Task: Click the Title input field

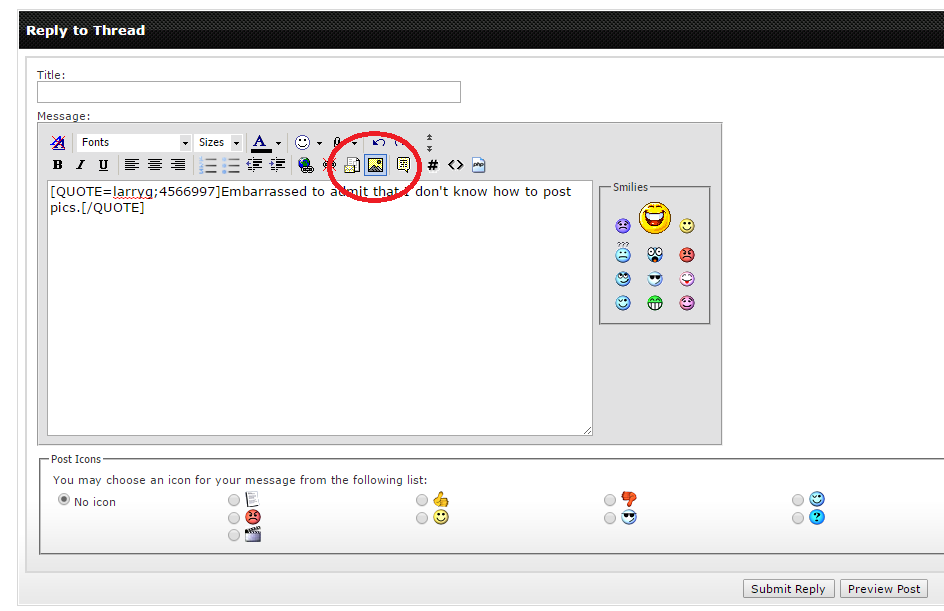Action: tap(249, 92)
